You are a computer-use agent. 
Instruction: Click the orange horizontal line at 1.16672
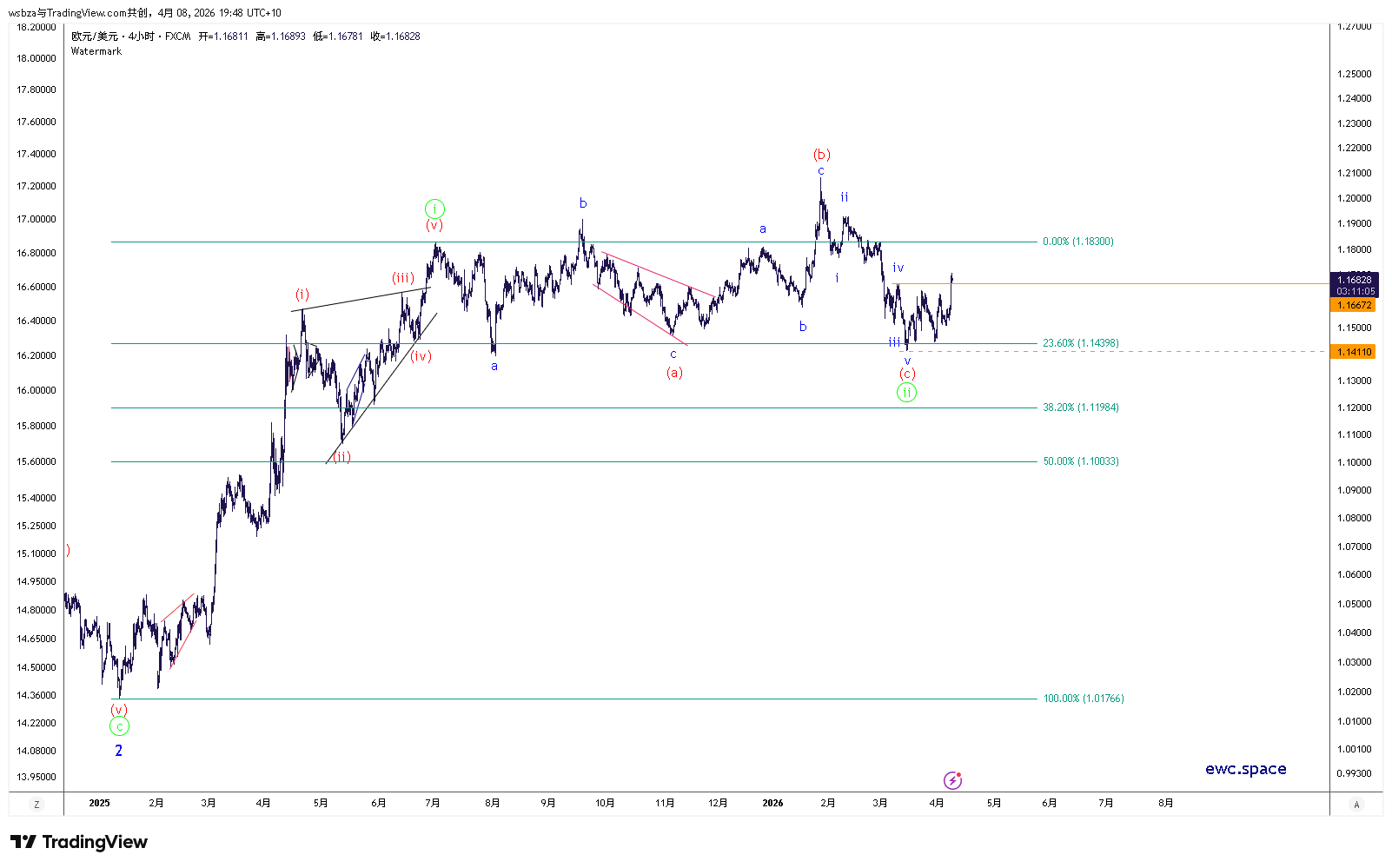[1110, 284]
